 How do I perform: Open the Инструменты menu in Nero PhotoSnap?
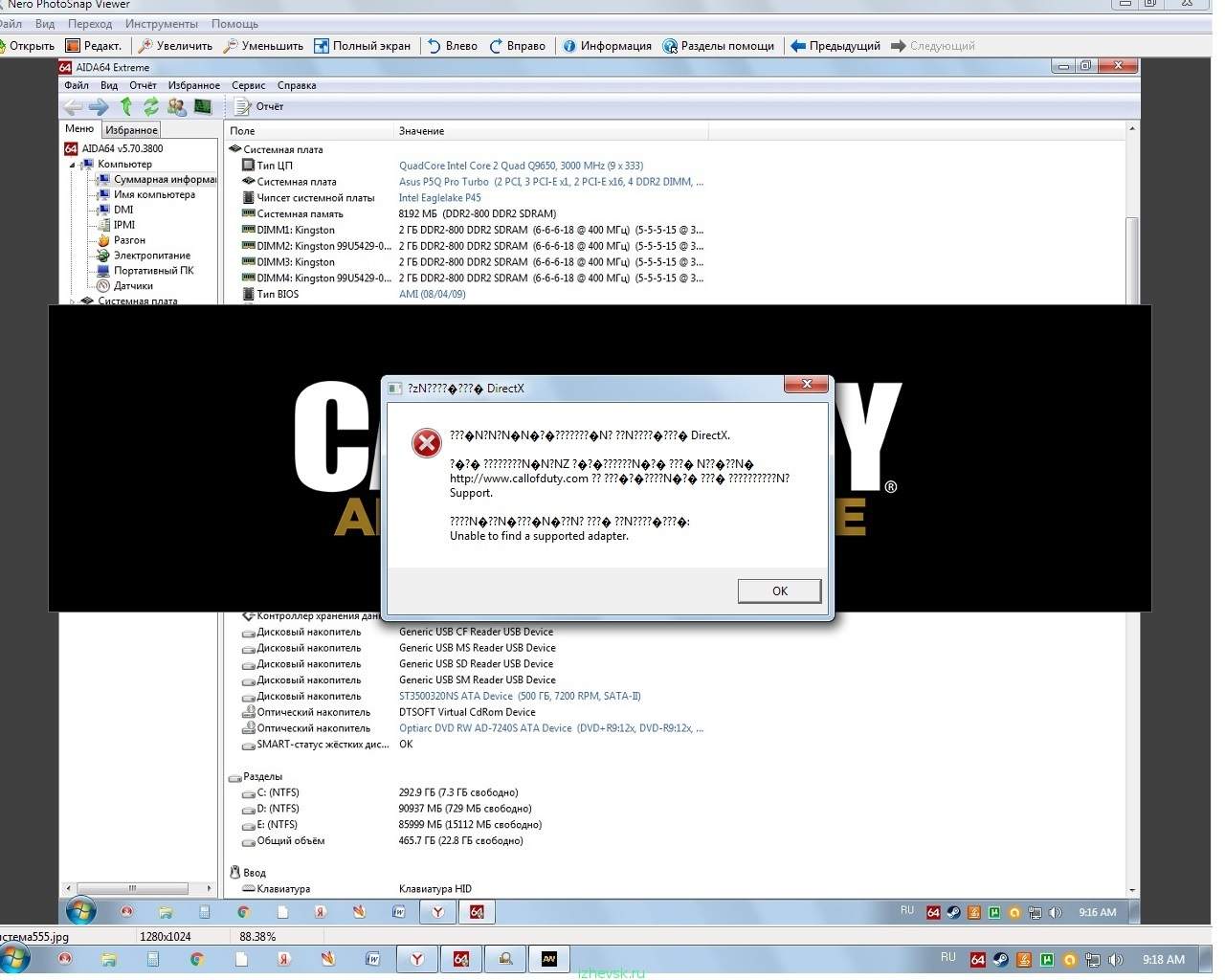[x=161, y=24]
